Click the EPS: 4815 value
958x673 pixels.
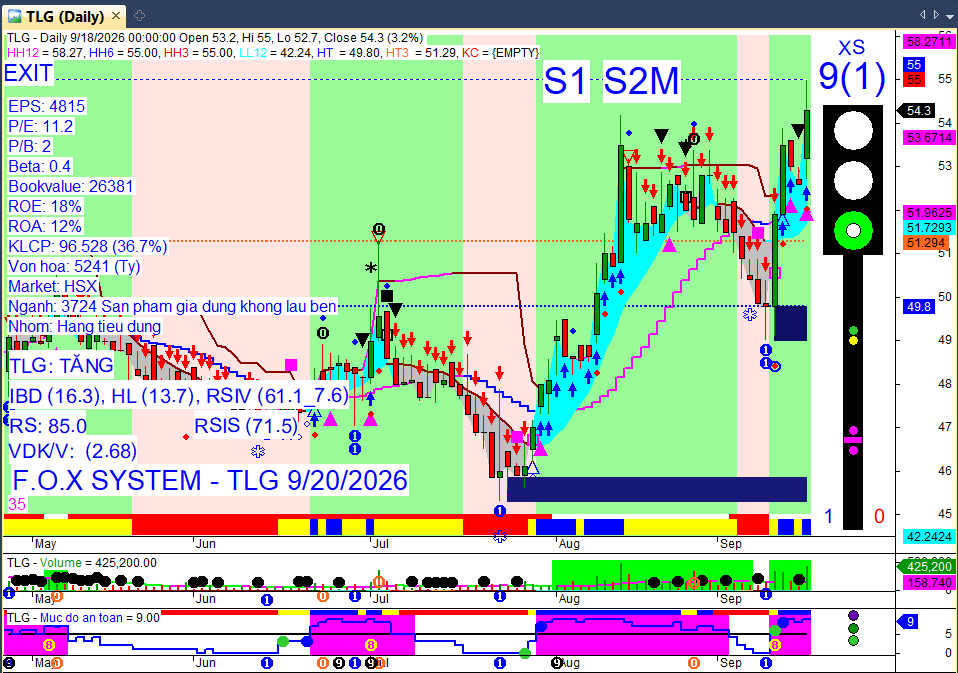[46, 106]
